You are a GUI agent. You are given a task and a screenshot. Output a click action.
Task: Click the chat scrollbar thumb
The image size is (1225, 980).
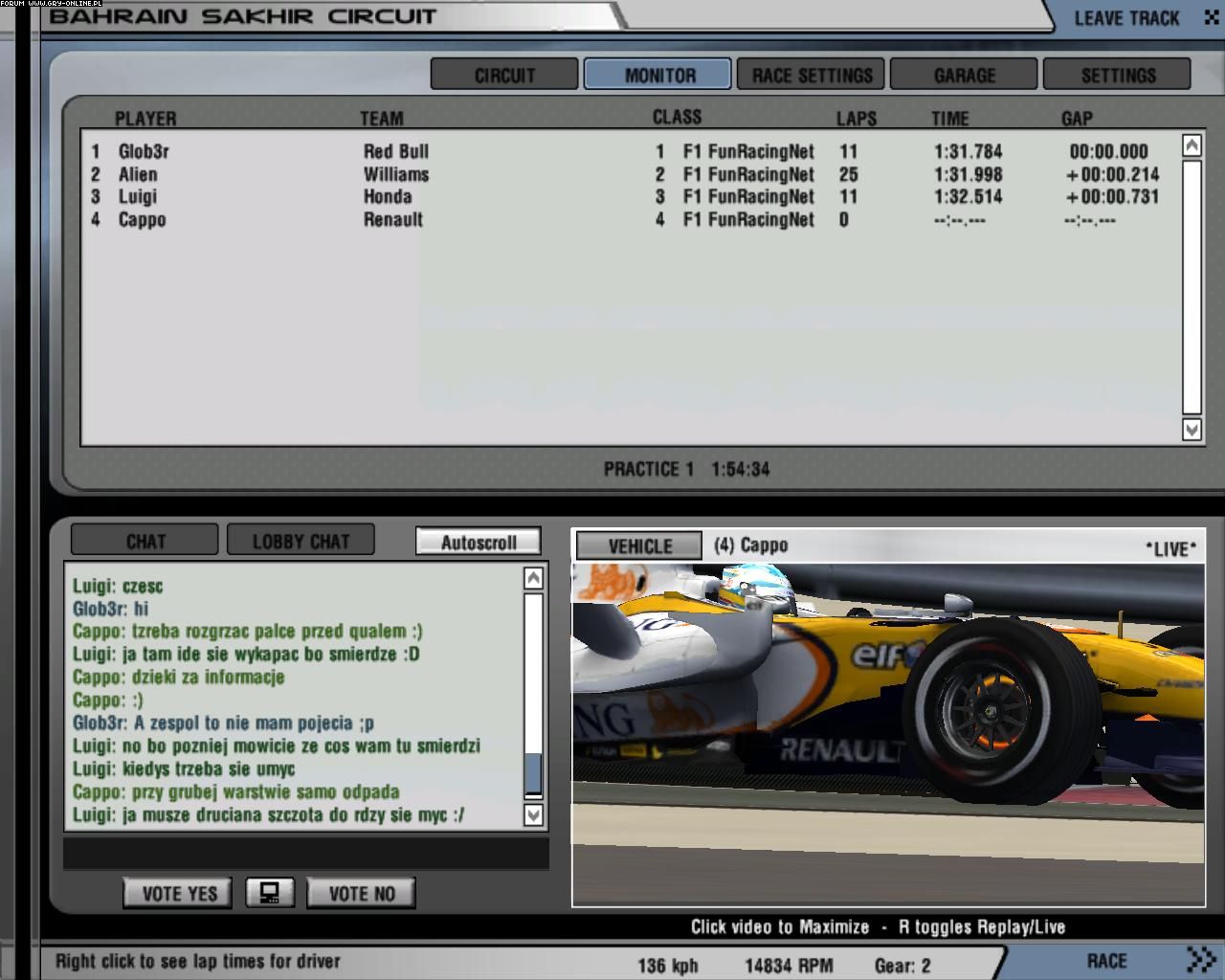pos(533,774)
